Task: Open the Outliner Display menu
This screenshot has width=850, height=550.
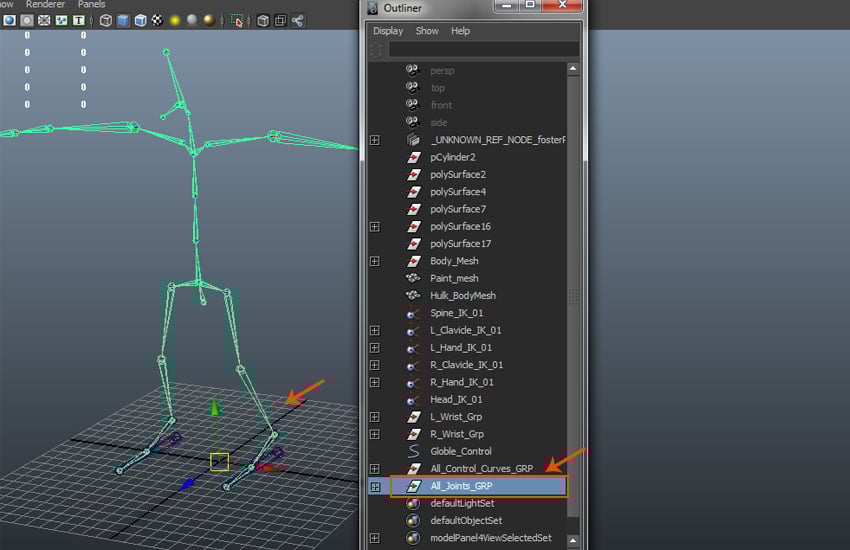Action: click(388, 31)
